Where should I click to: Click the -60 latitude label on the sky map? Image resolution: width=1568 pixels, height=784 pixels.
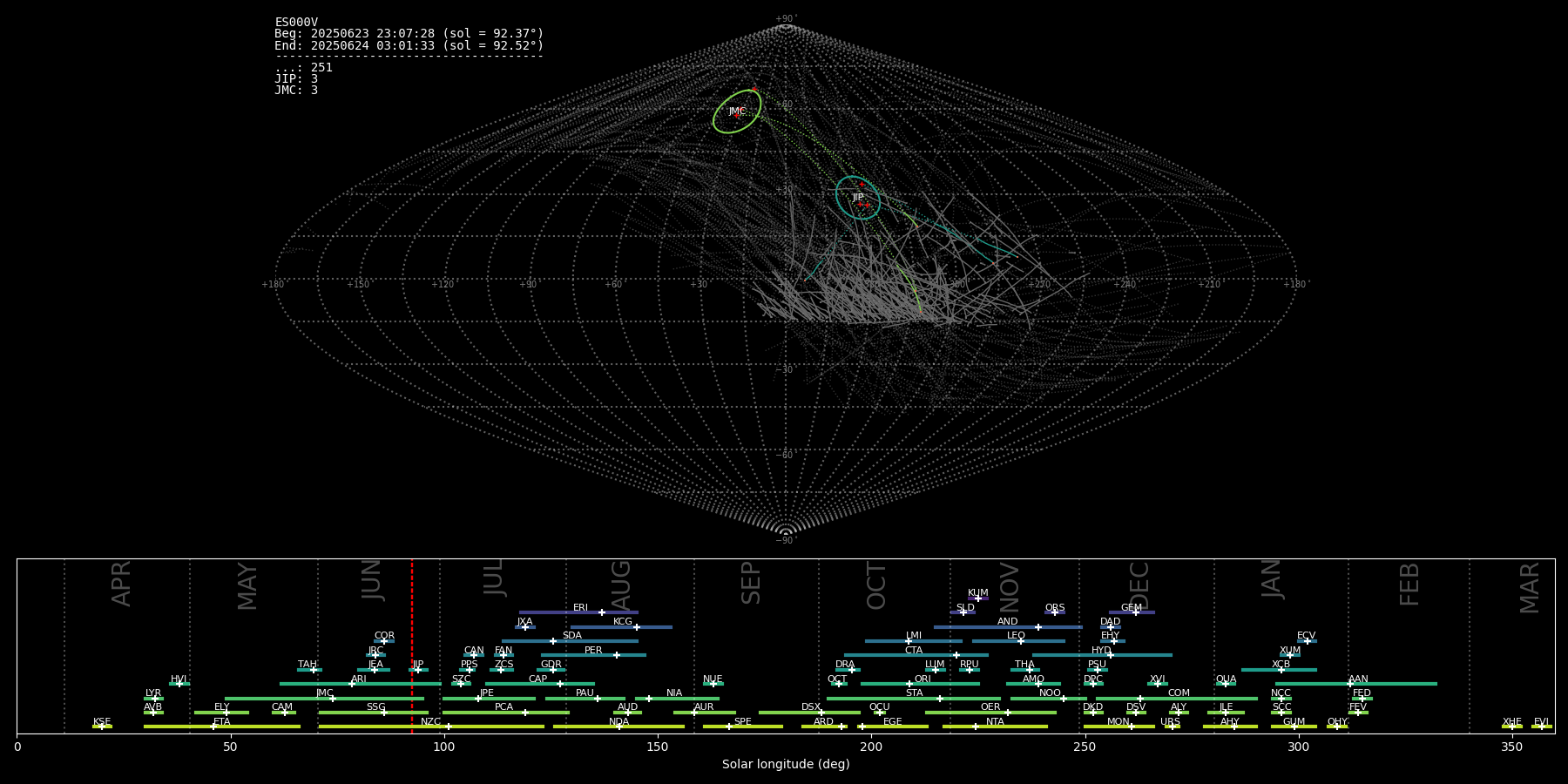785,455
